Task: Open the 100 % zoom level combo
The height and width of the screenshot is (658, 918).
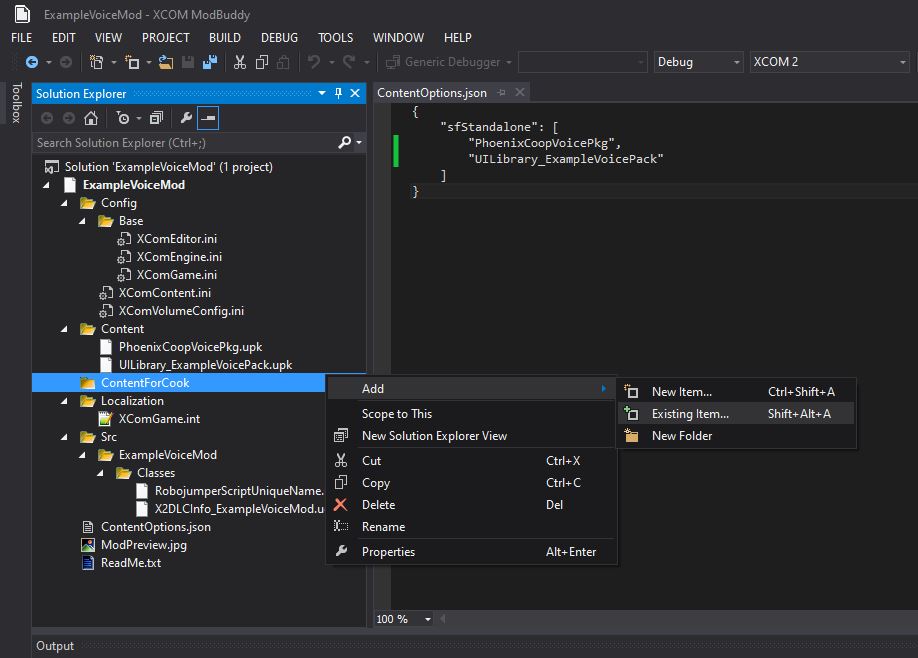Action: pyautogui.click(x=406, y=619)
